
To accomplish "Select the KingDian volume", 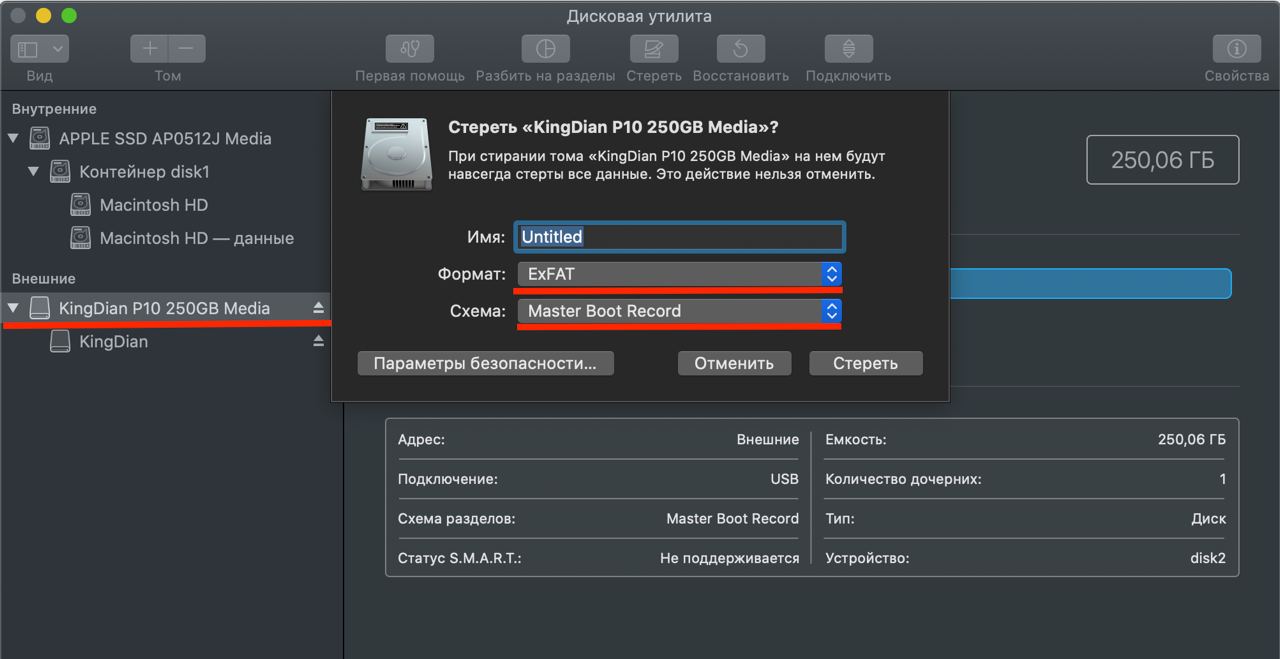I will pos(113,341).
